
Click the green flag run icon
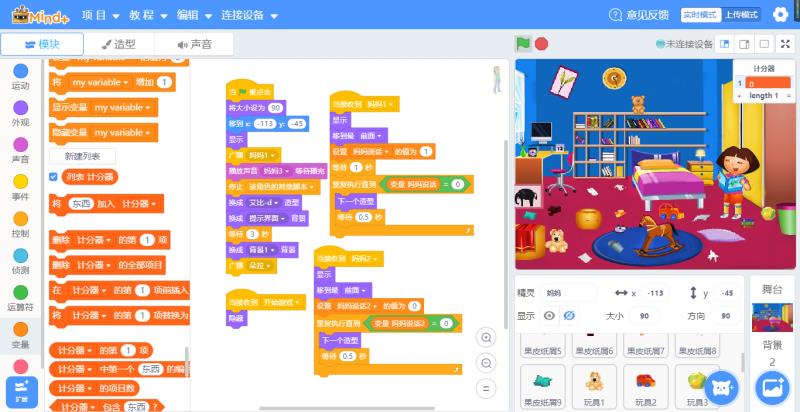[x=523, y=44]
